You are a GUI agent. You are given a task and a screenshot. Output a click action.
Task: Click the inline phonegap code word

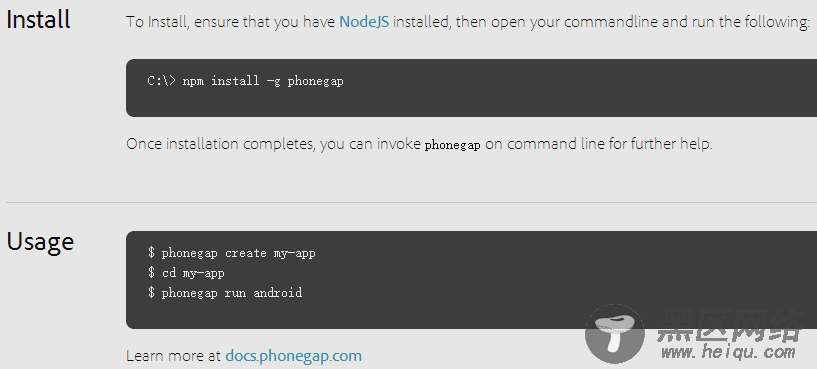(452, 145)
